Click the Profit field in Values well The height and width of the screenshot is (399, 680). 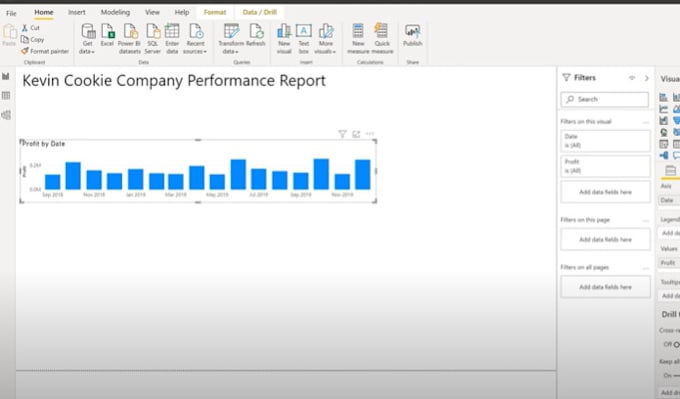coord(669,263)
